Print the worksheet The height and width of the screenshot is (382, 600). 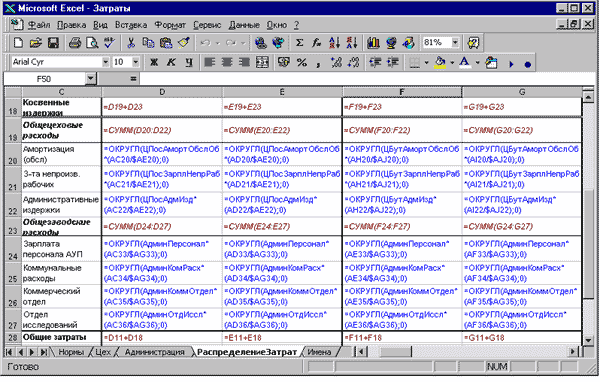coord(75,42)
